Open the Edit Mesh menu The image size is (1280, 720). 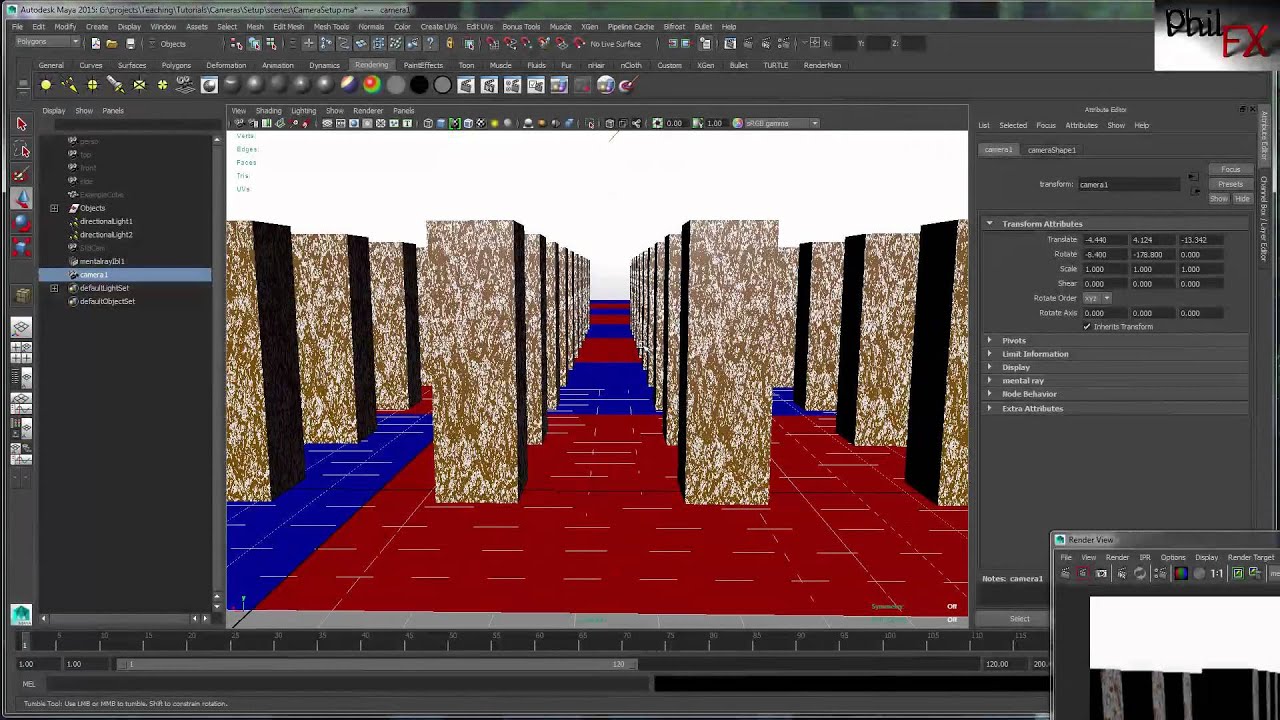(x=288, y=27)
